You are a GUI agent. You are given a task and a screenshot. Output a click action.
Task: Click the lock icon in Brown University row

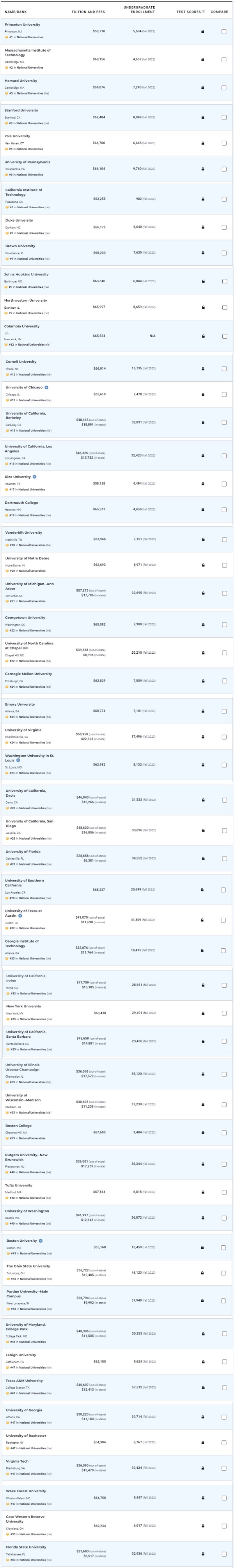point(202,253)
